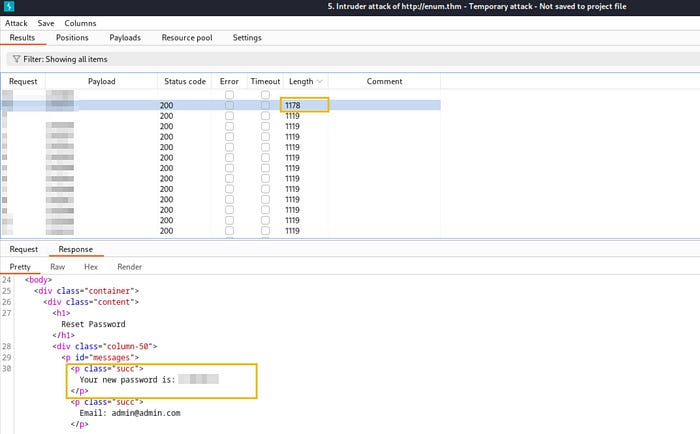Toggle the Length column sort arrow
Screen dimensions: 700x434
320,81
